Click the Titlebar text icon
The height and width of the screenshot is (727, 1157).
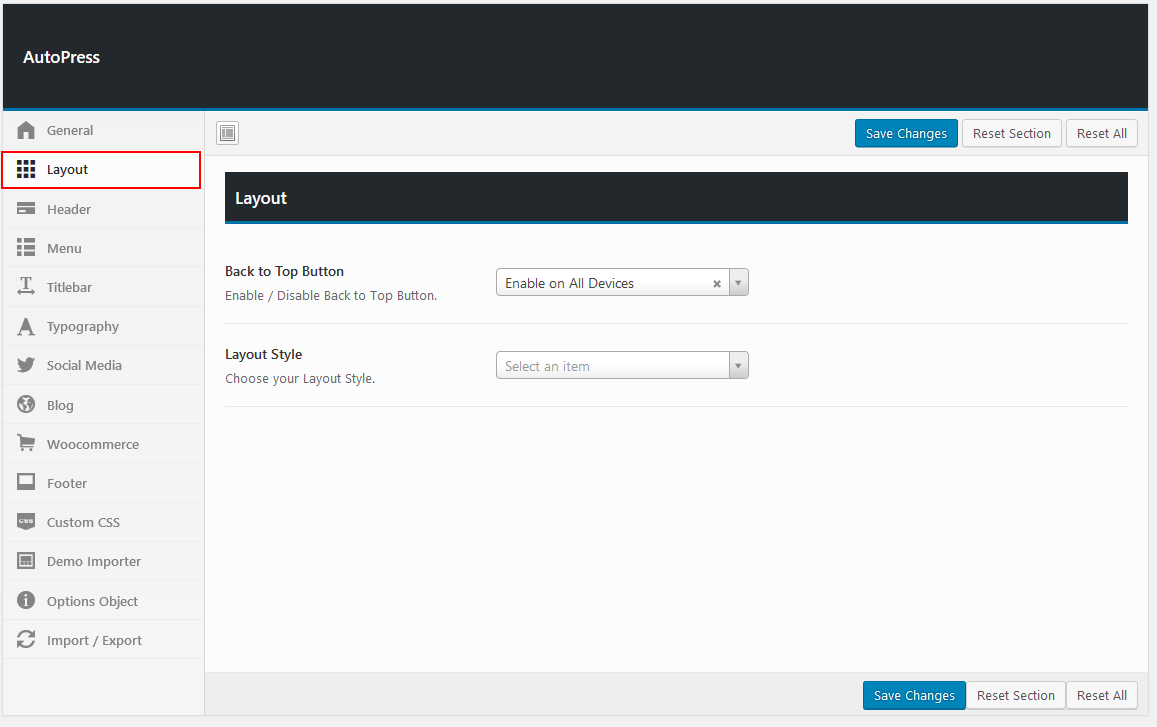pos(26,286)
